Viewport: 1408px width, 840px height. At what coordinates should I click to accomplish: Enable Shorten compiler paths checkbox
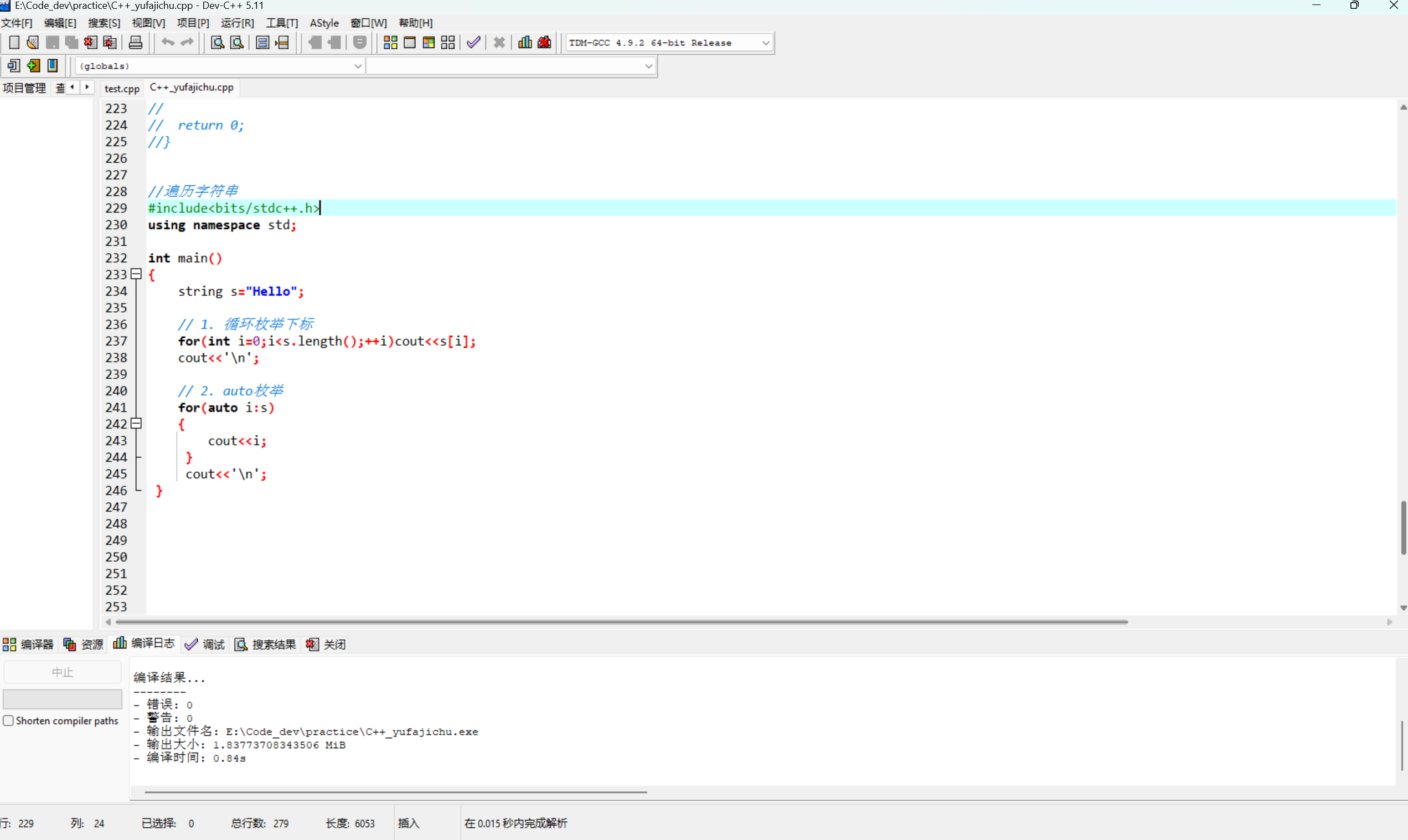pos(8,720)
